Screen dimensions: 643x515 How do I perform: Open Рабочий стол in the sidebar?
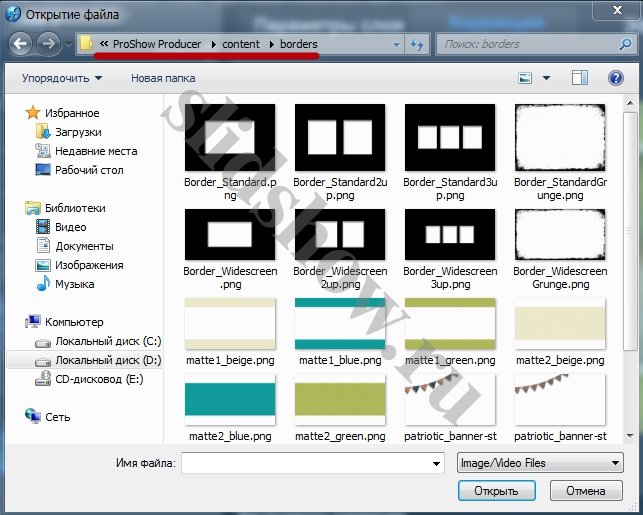[89, 170]
